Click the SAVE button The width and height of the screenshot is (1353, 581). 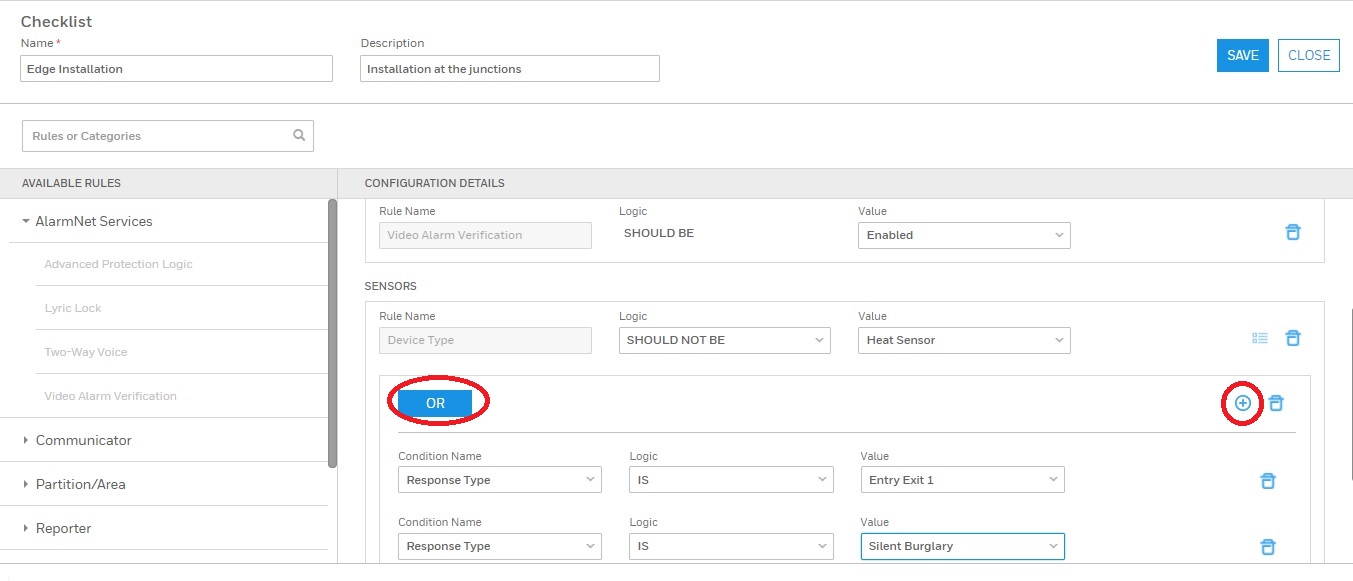[x=1242, y=56]
